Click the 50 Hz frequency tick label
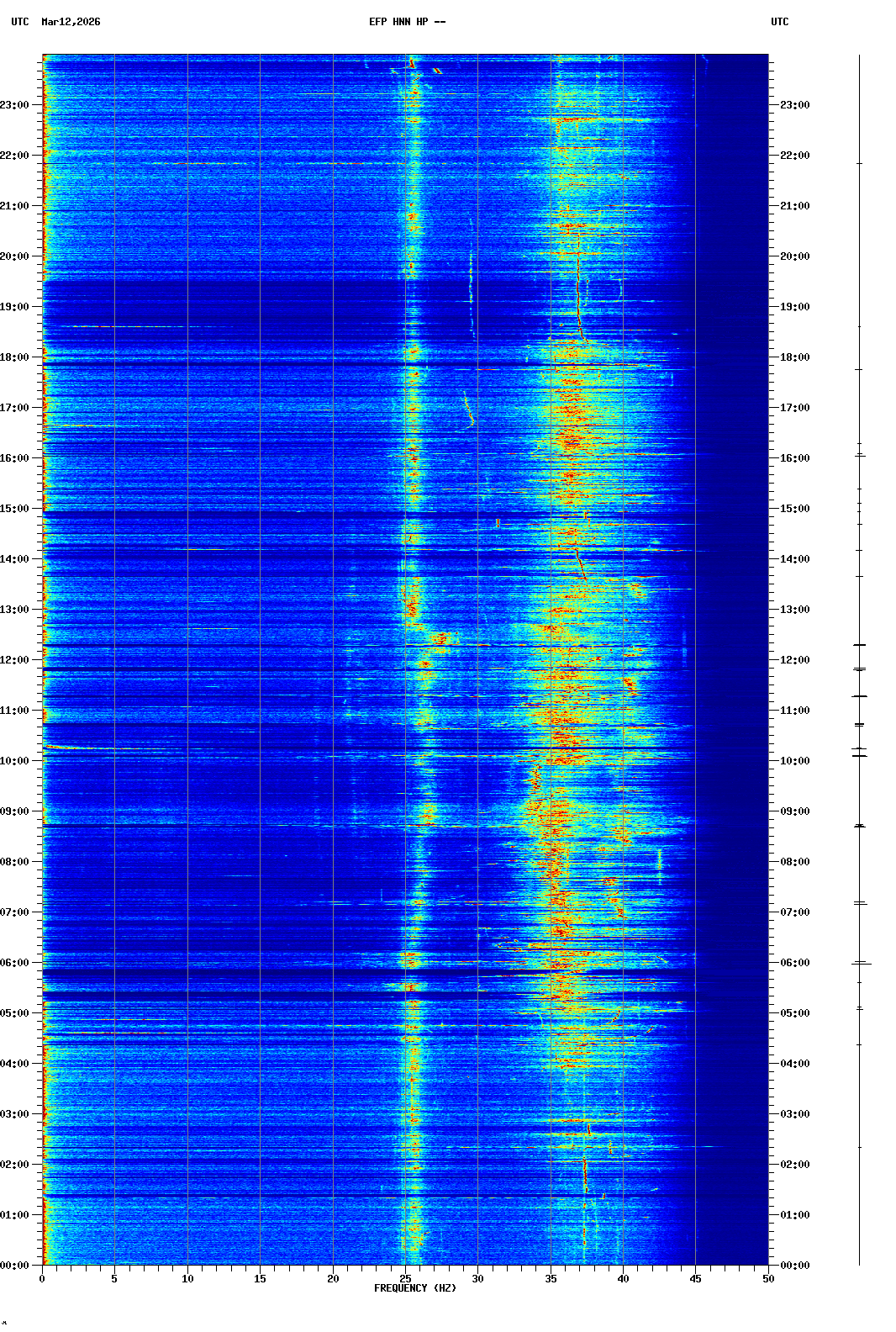The height and width of the screenshot is (1332, 896). (x=768, y=1279)
